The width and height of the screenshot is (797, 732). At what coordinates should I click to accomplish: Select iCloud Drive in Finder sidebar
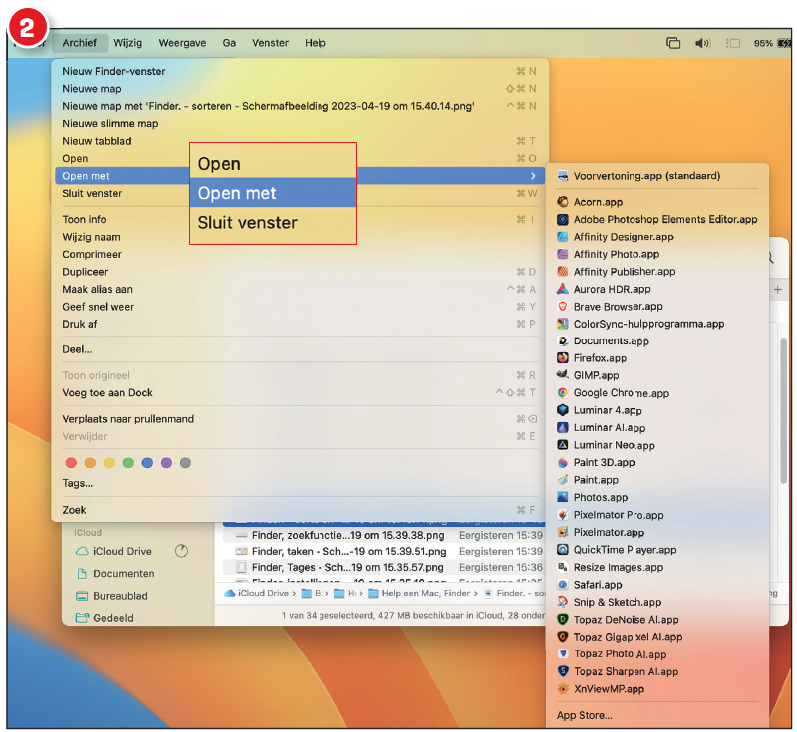pyautogui.click(x=121, y=552)
